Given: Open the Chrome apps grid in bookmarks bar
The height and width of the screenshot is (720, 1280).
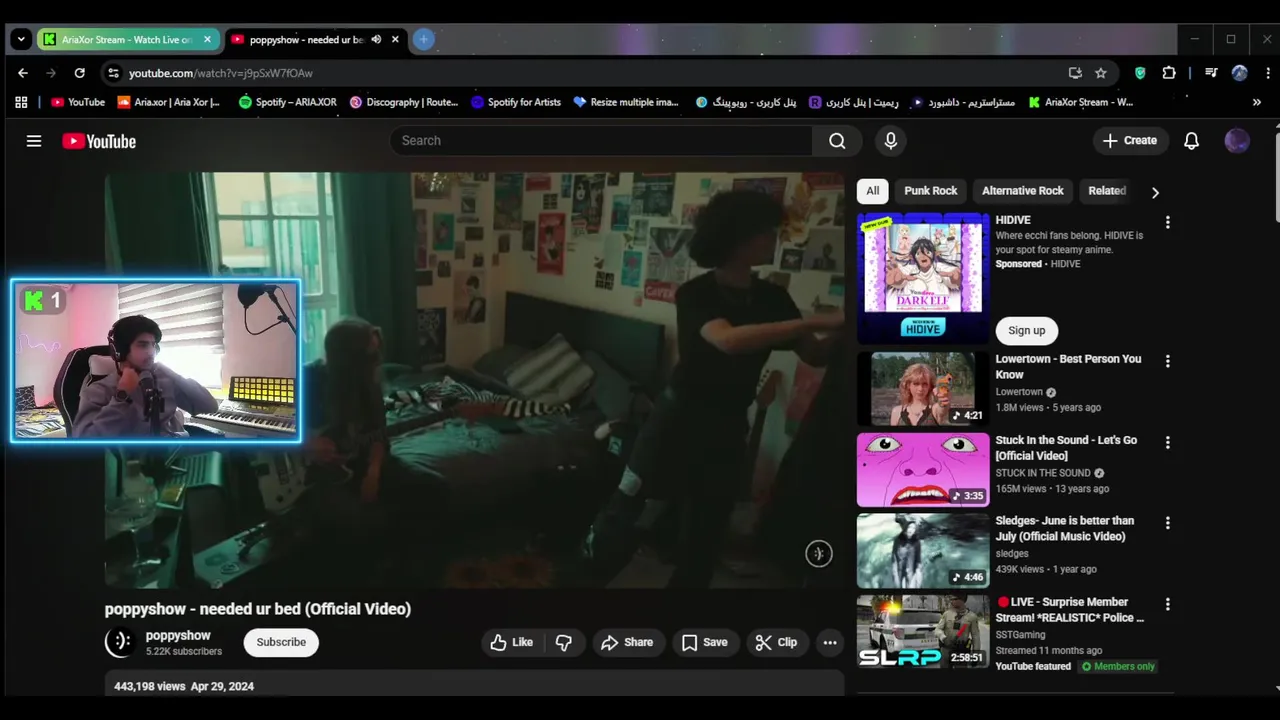Looking at the screenshot, I should coord(21,102).
